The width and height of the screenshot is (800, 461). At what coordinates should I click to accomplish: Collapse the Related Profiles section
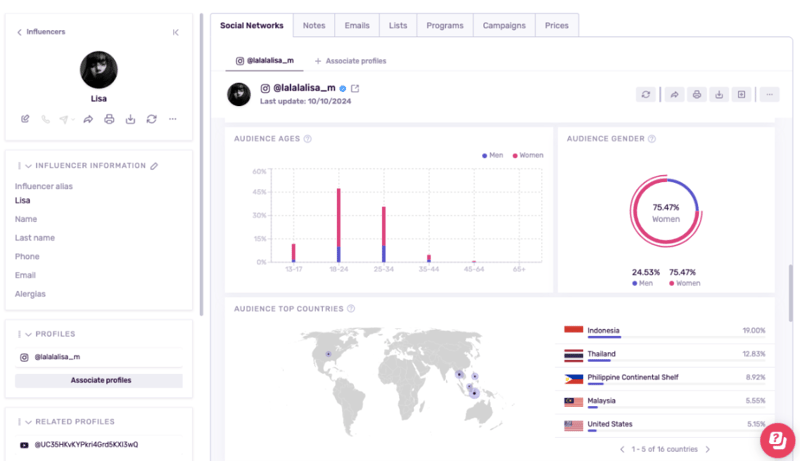(x=28, y=422)
